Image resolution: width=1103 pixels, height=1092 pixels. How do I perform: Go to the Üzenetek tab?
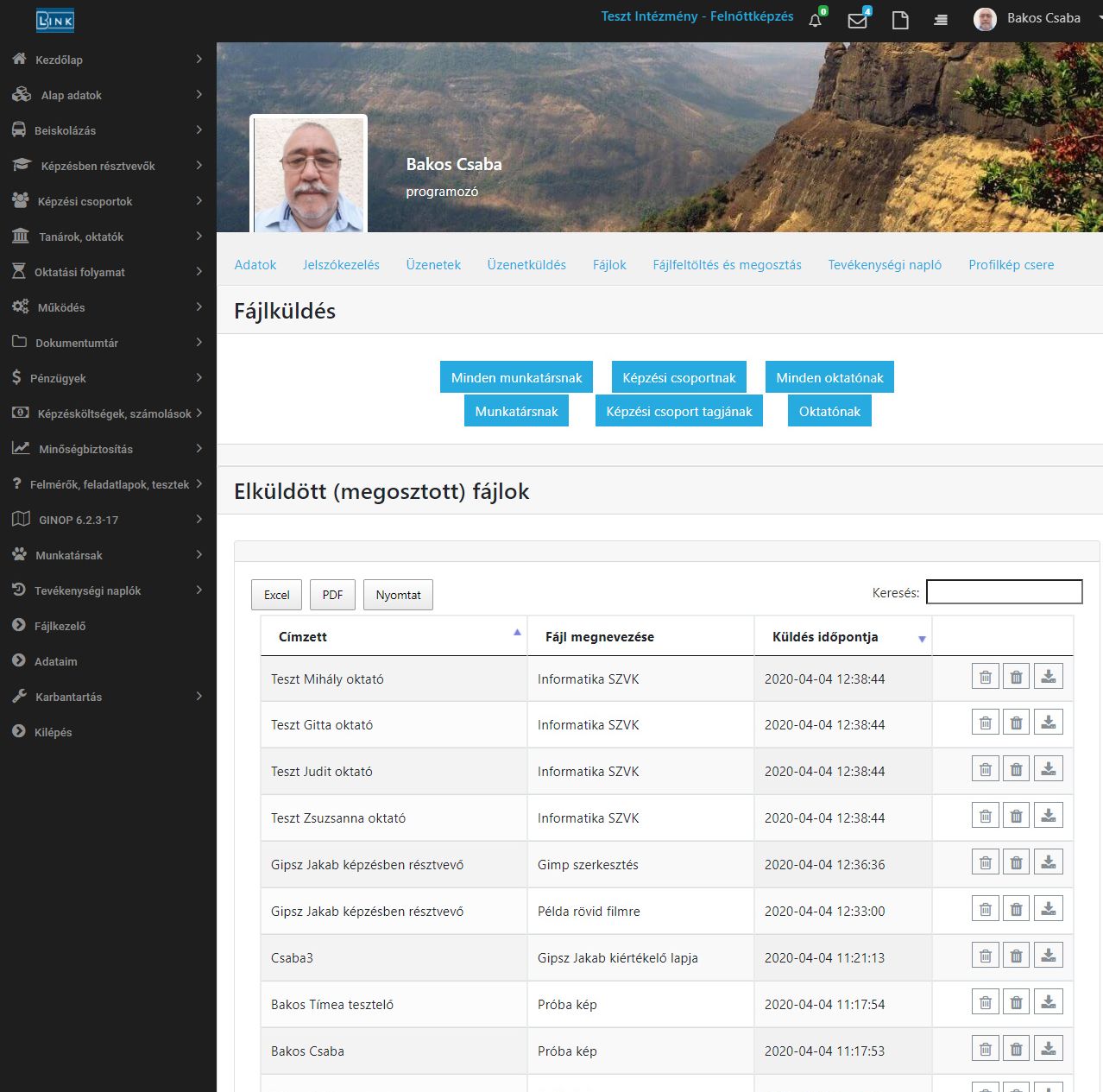pos(433,265)
